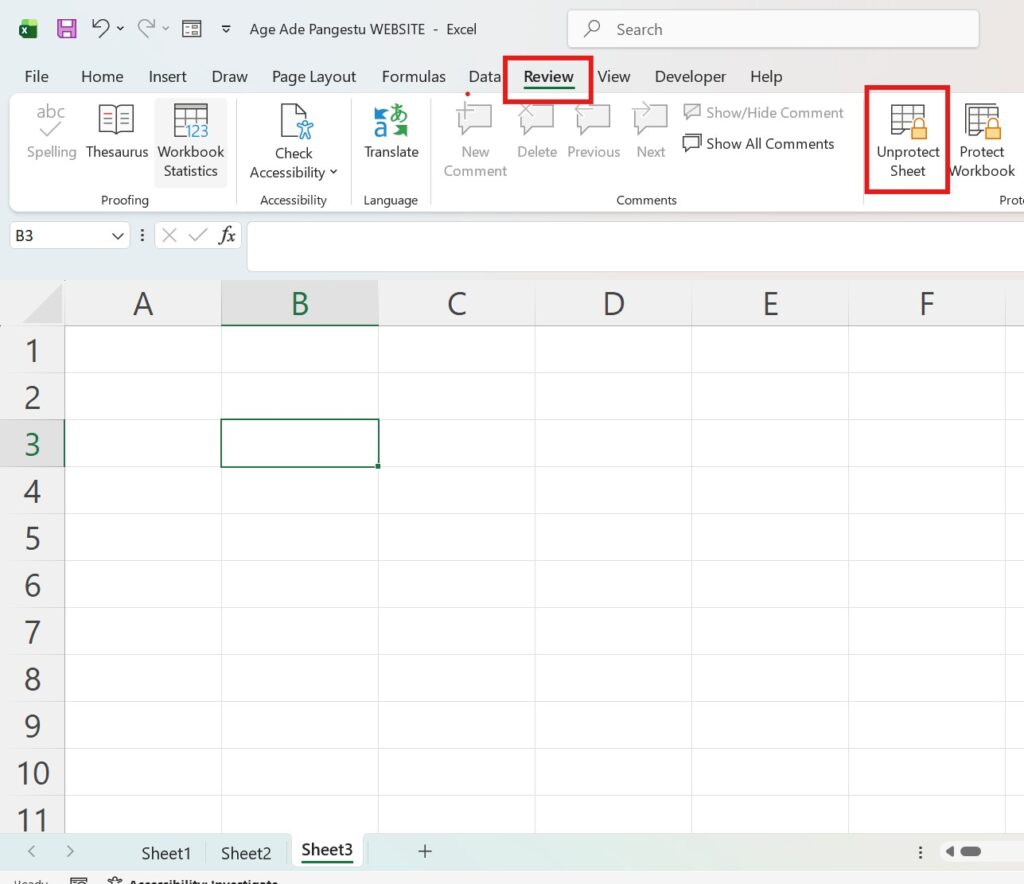Image resolution: width=1024 pixels, height=884 pixels.
Task: Switch to the Insert tab
Action: coord(167,76)
